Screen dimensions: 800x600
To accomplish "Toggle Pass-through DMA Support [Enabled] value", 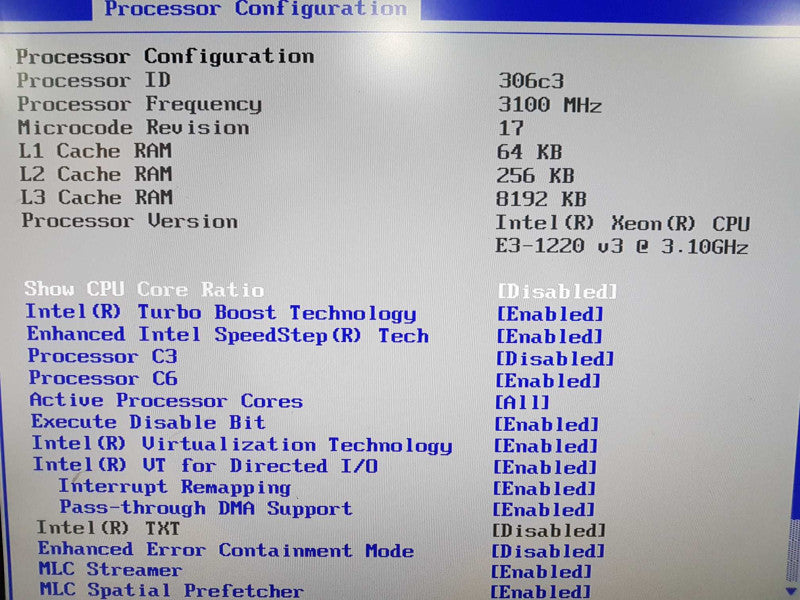I will (x=543, y=510).
